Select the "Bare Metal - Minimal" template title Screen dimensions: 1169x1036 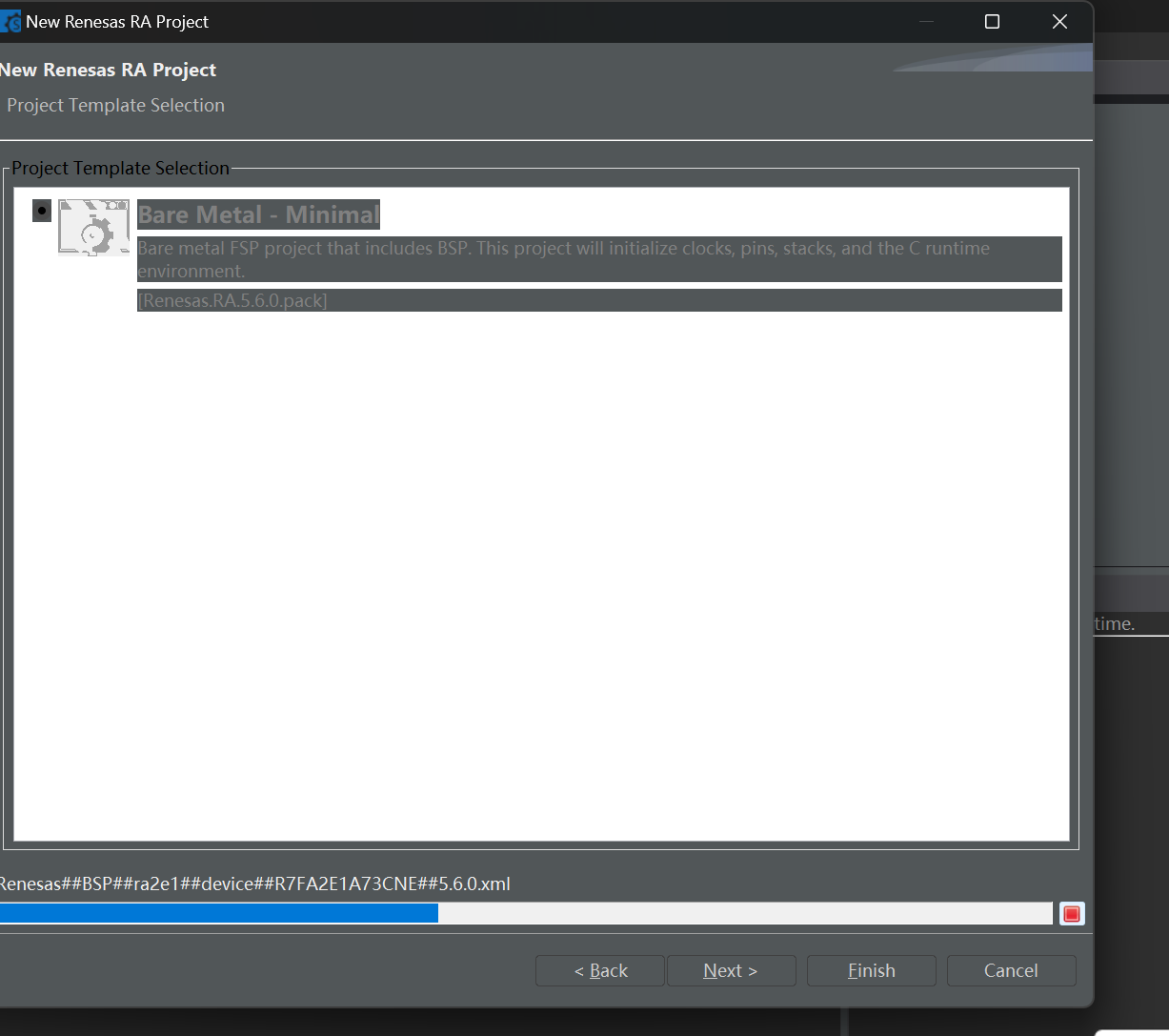(258, 214)
